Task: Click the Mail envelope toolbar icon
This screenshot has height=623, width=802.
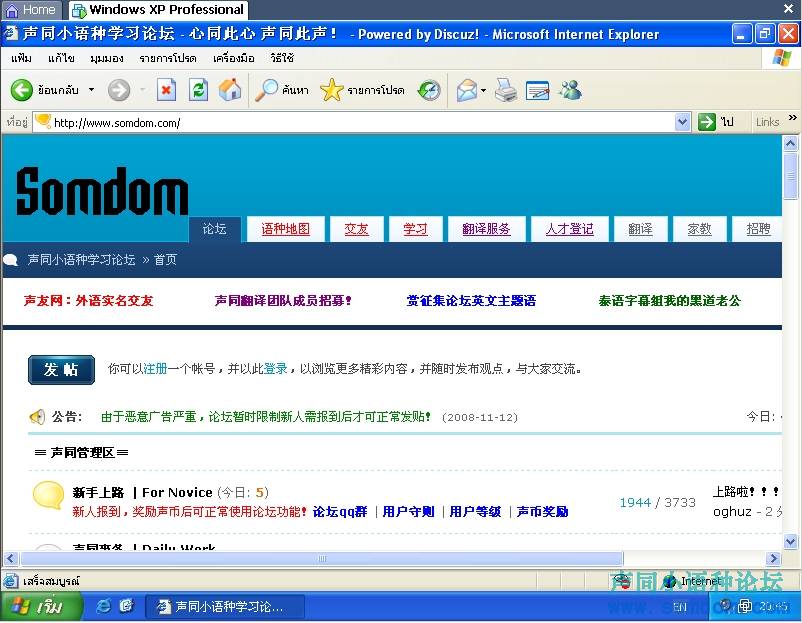Action: [x=467, y=91]
